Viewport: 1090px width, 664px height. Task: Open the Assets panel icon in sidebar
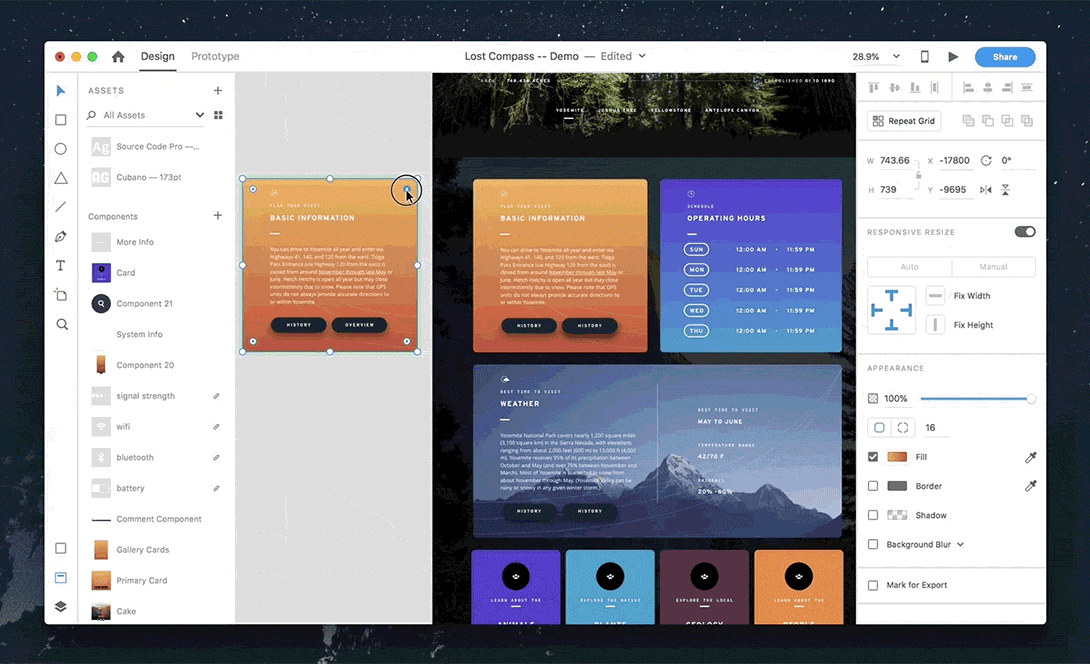(x=60, y=578)
